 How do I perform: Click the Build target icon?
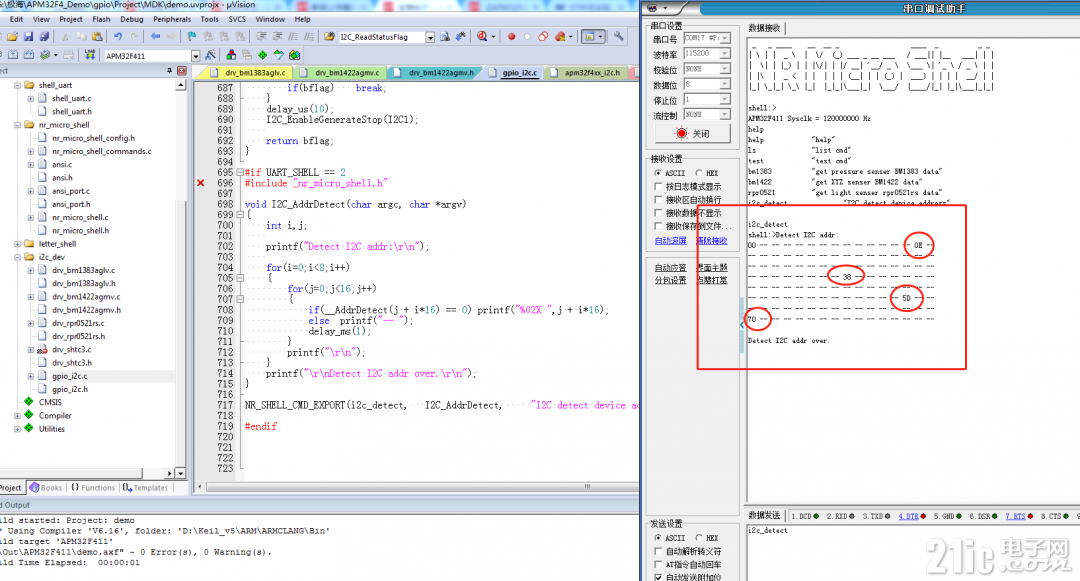[13, 55]
